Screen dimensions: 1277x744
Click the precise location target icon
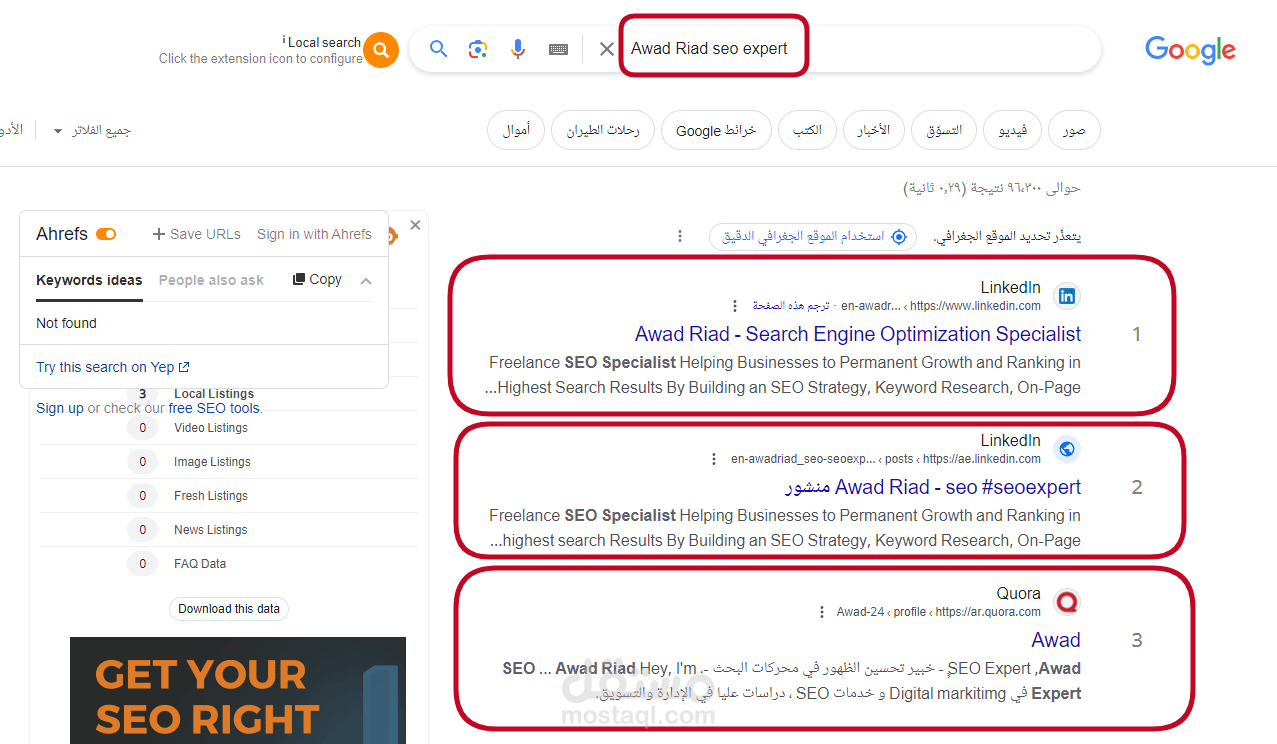(898, 236)
